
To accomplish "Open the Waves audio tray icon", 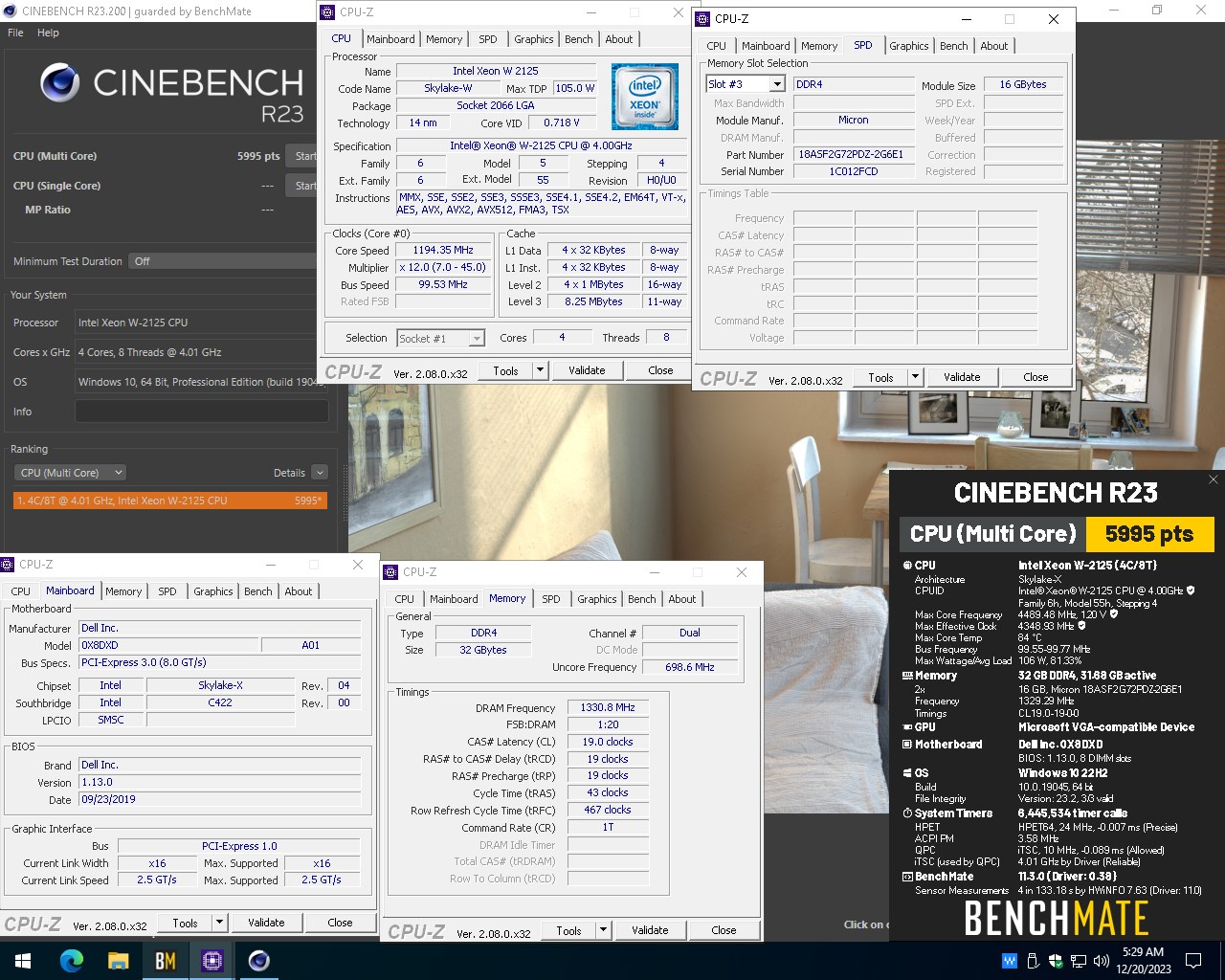I will click(1009, 961).
